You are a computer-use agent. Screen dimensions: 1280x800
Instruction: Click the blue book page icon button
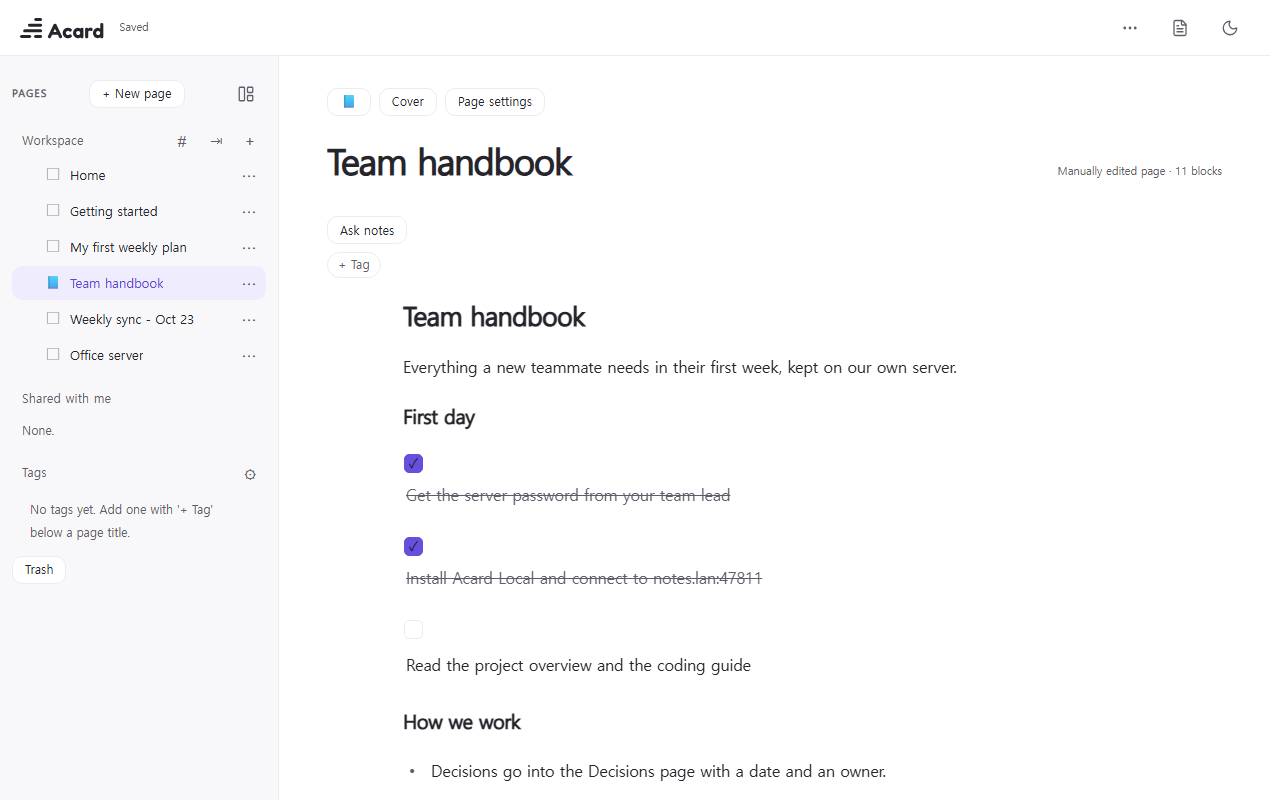(x=349, y=102)
